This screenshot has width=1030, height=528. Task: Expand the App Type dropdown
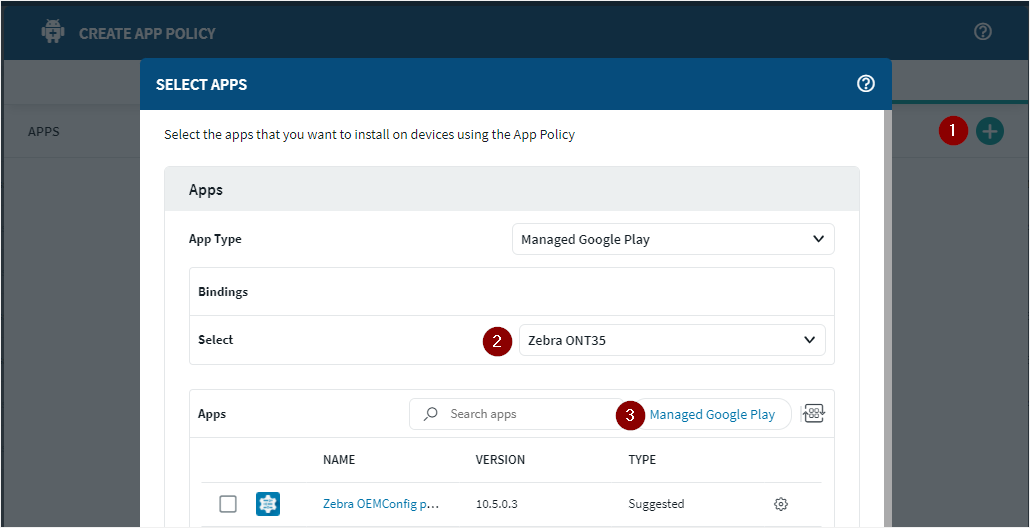(x=672, y=239)
